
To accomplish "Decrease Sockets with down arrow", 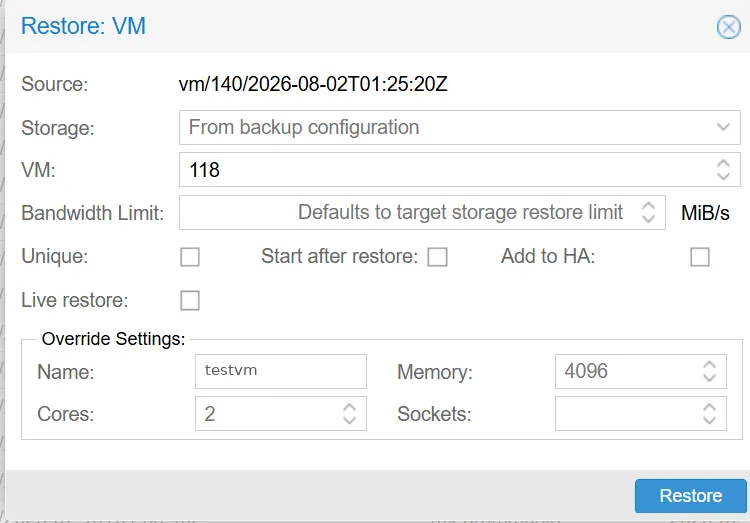I will point(709,419).
